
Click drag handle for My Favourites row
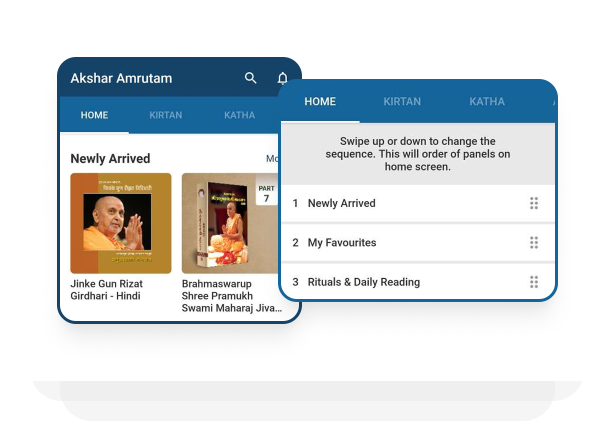pos(534,242)
